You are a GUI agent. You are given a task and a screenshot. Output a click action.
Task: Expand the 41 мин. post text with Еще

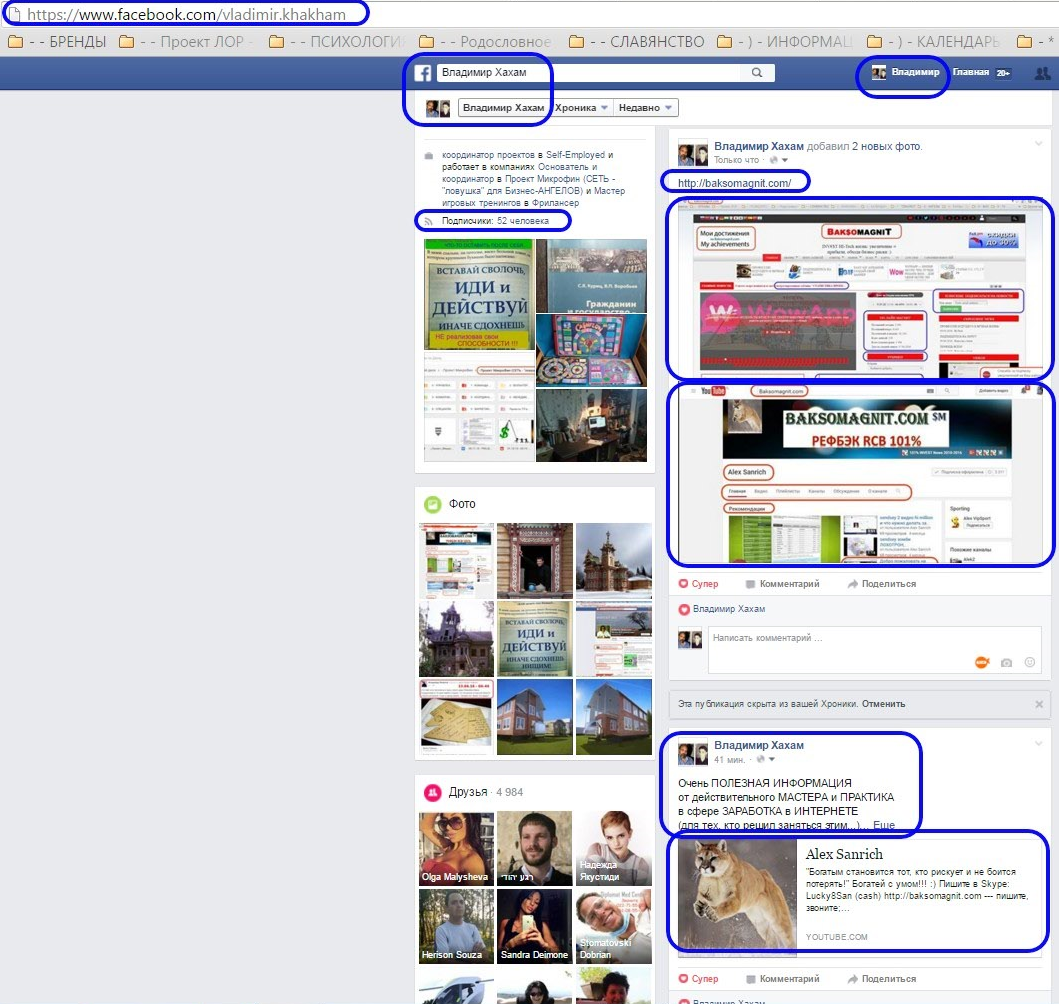883,825
